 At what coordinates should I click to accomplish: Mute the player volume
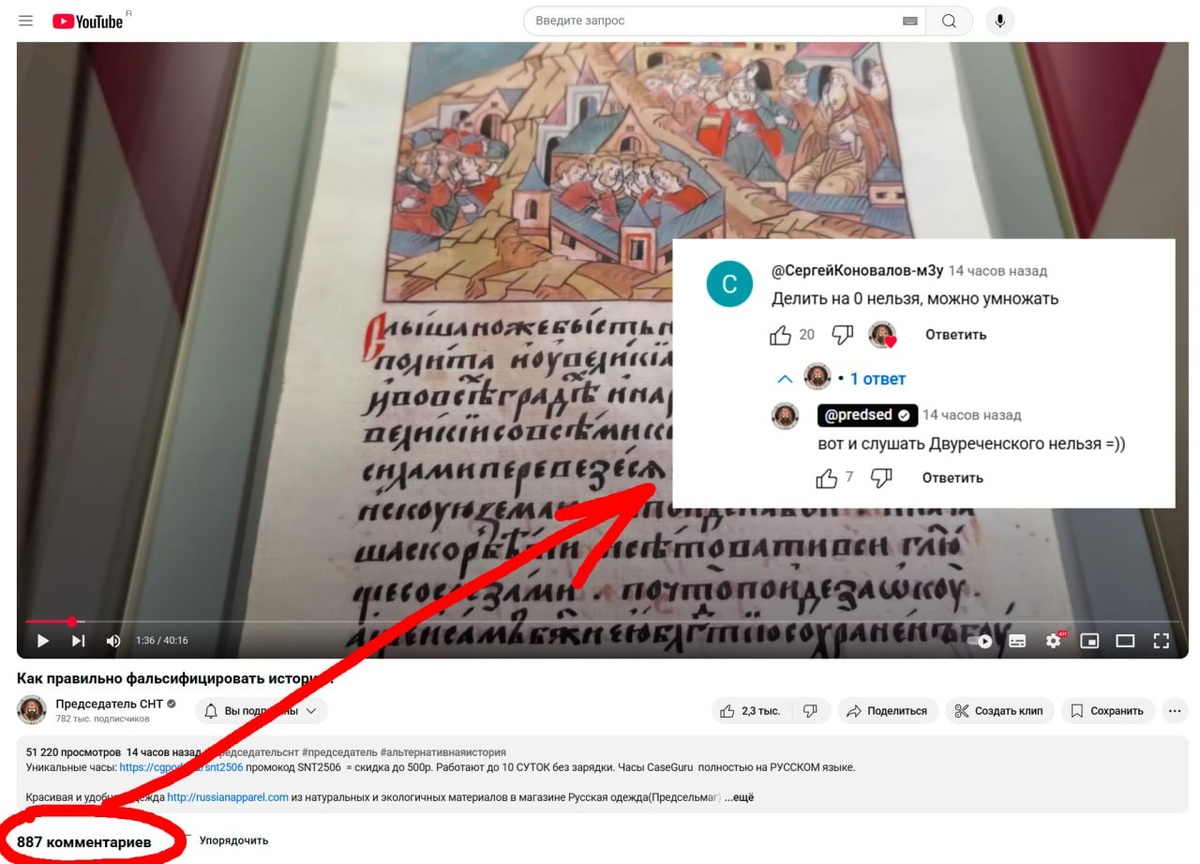[113, 641]
